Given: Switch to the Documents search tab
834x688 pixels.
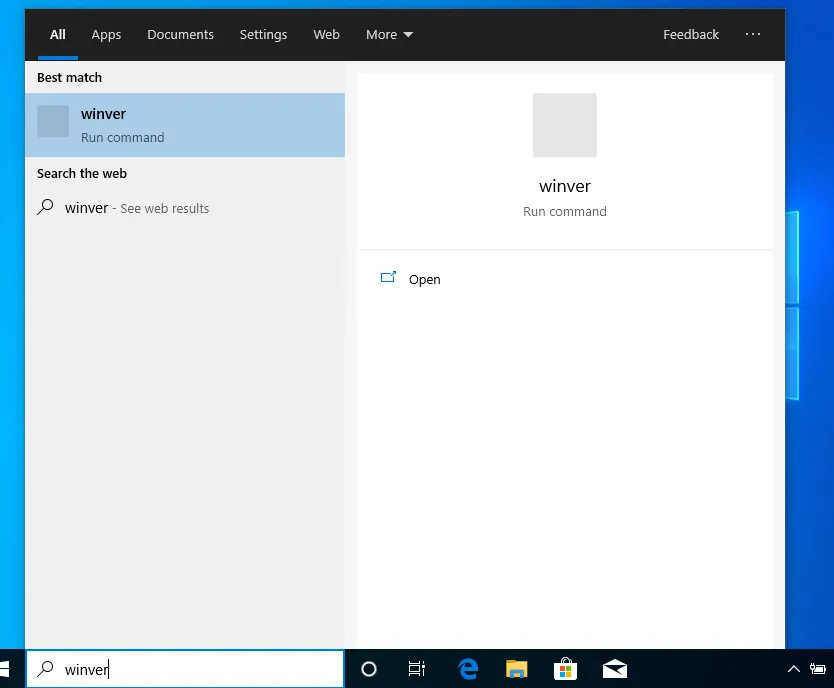Looking at the screenshot, I should [x=180, y=35].
